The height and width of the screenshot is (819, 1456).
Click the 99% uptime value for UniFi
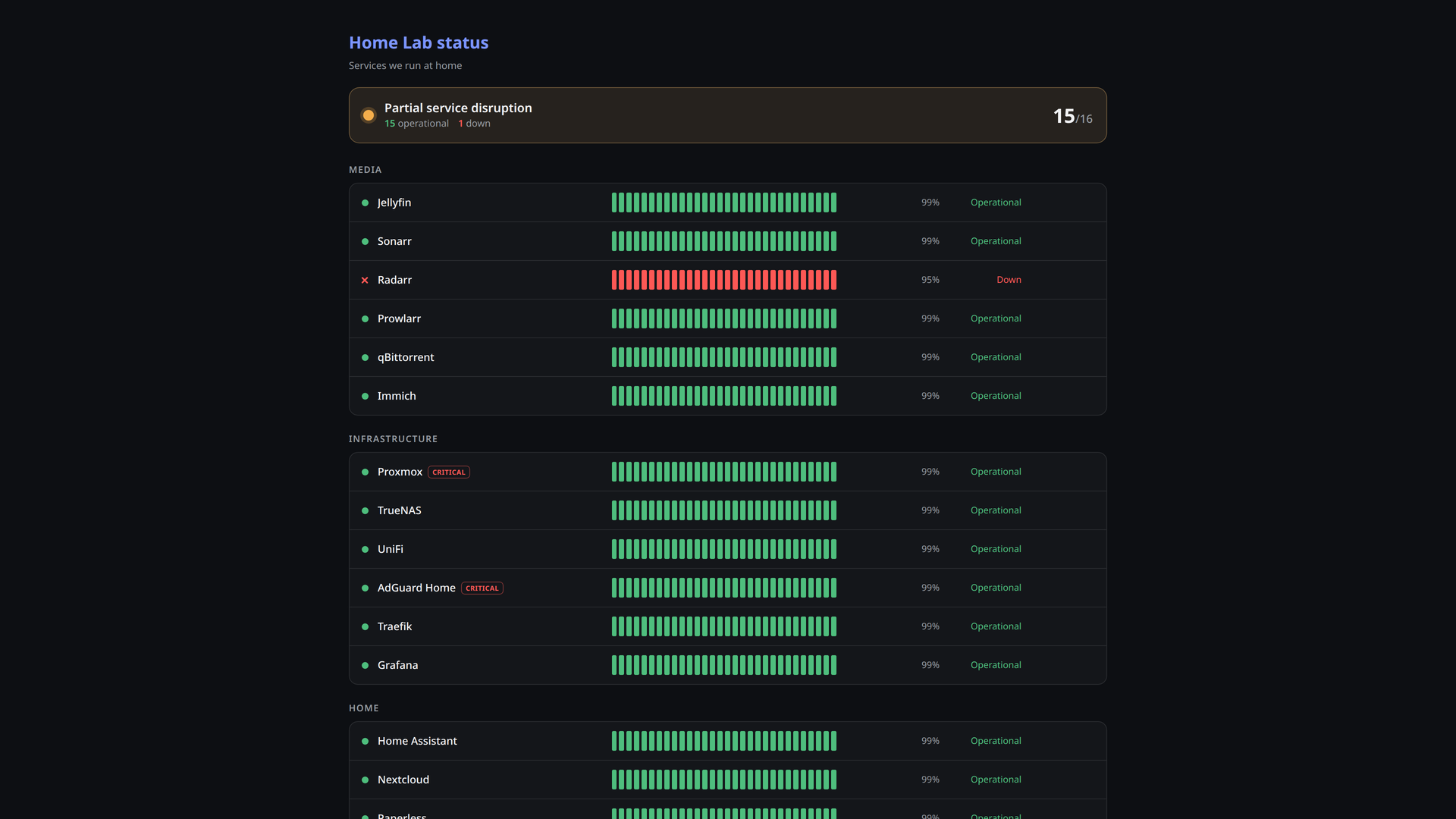pos(930,549)
